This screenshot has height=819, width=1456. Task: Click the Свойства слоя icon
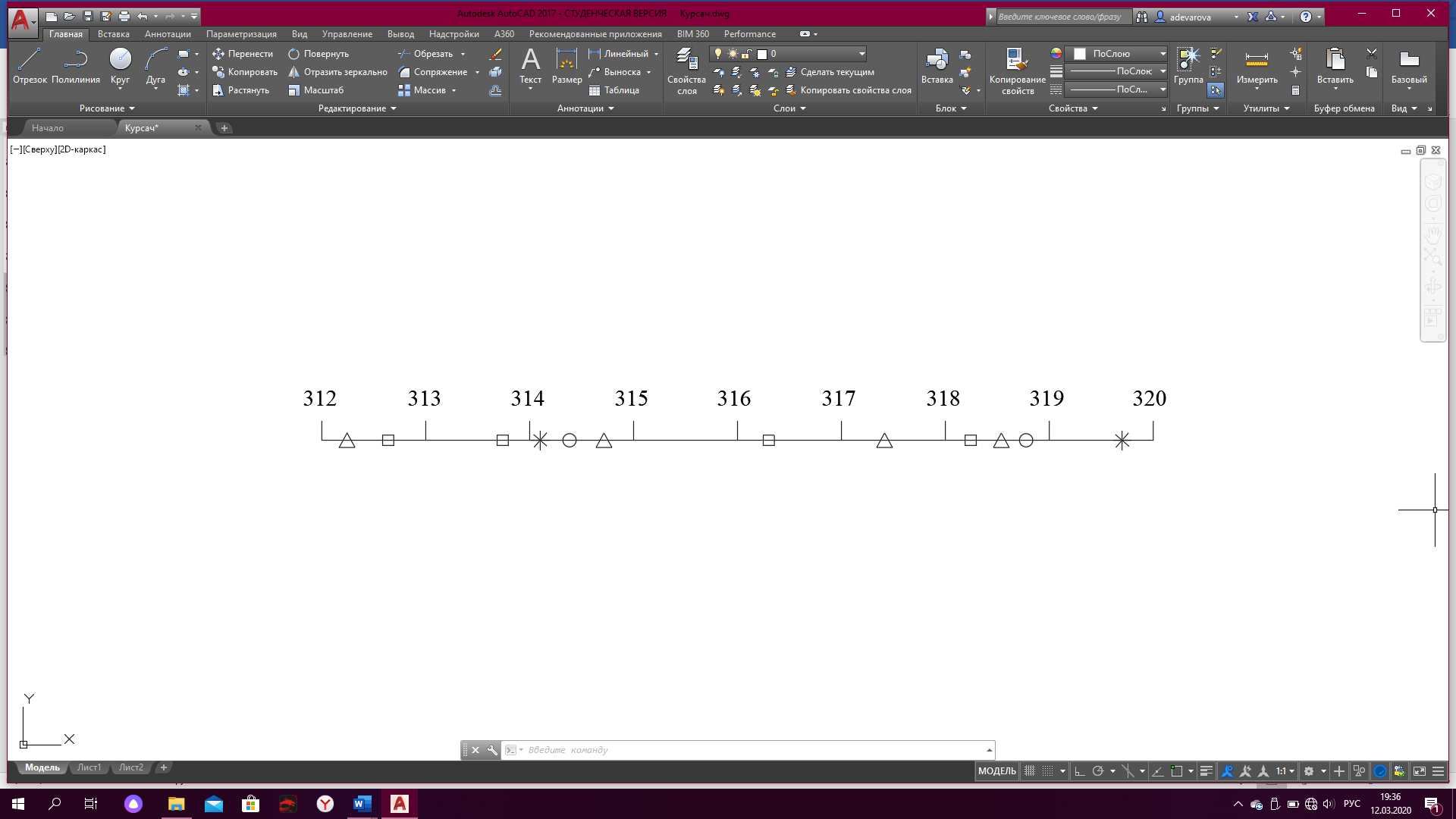[686, 70]
